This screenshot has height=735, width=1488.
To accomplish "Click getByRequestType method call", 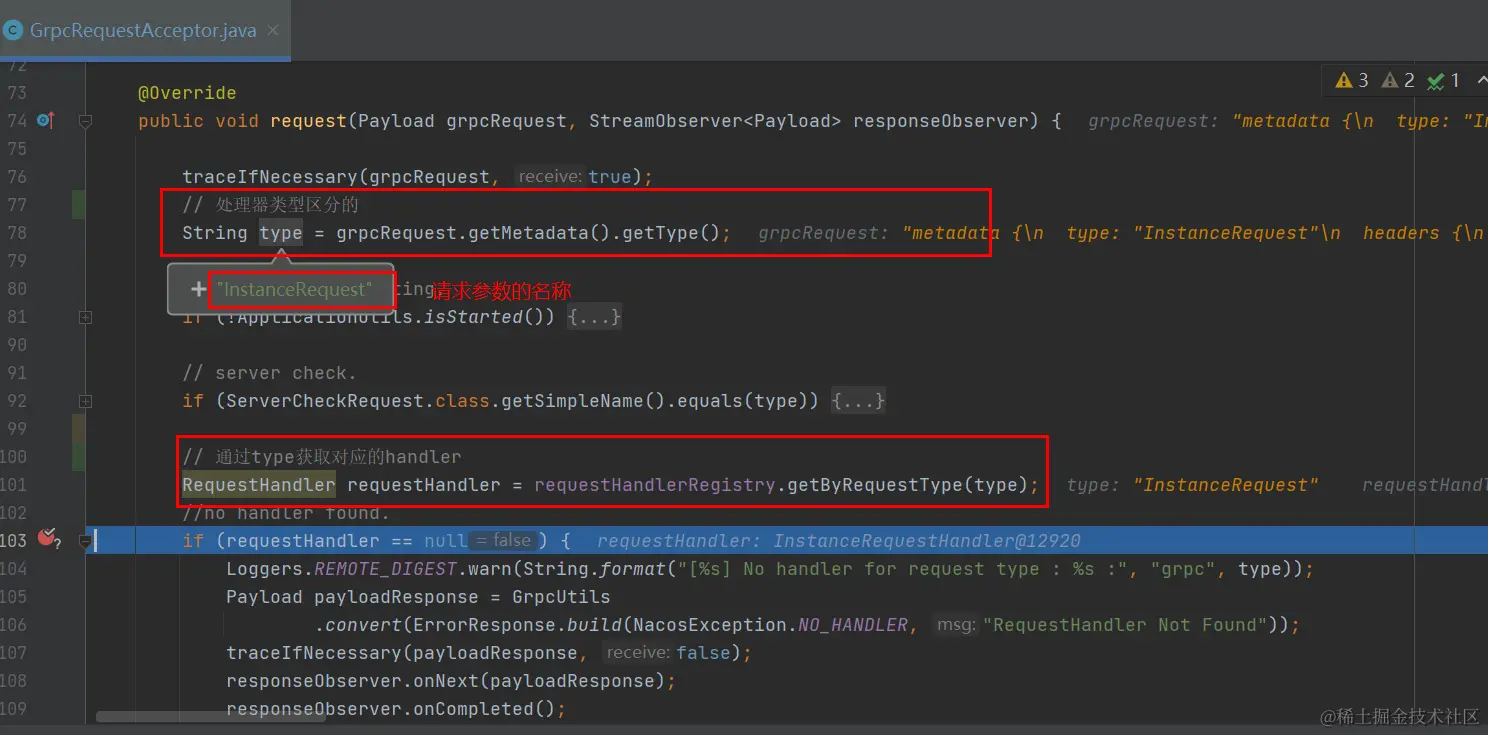I will (x=875, y=485).
